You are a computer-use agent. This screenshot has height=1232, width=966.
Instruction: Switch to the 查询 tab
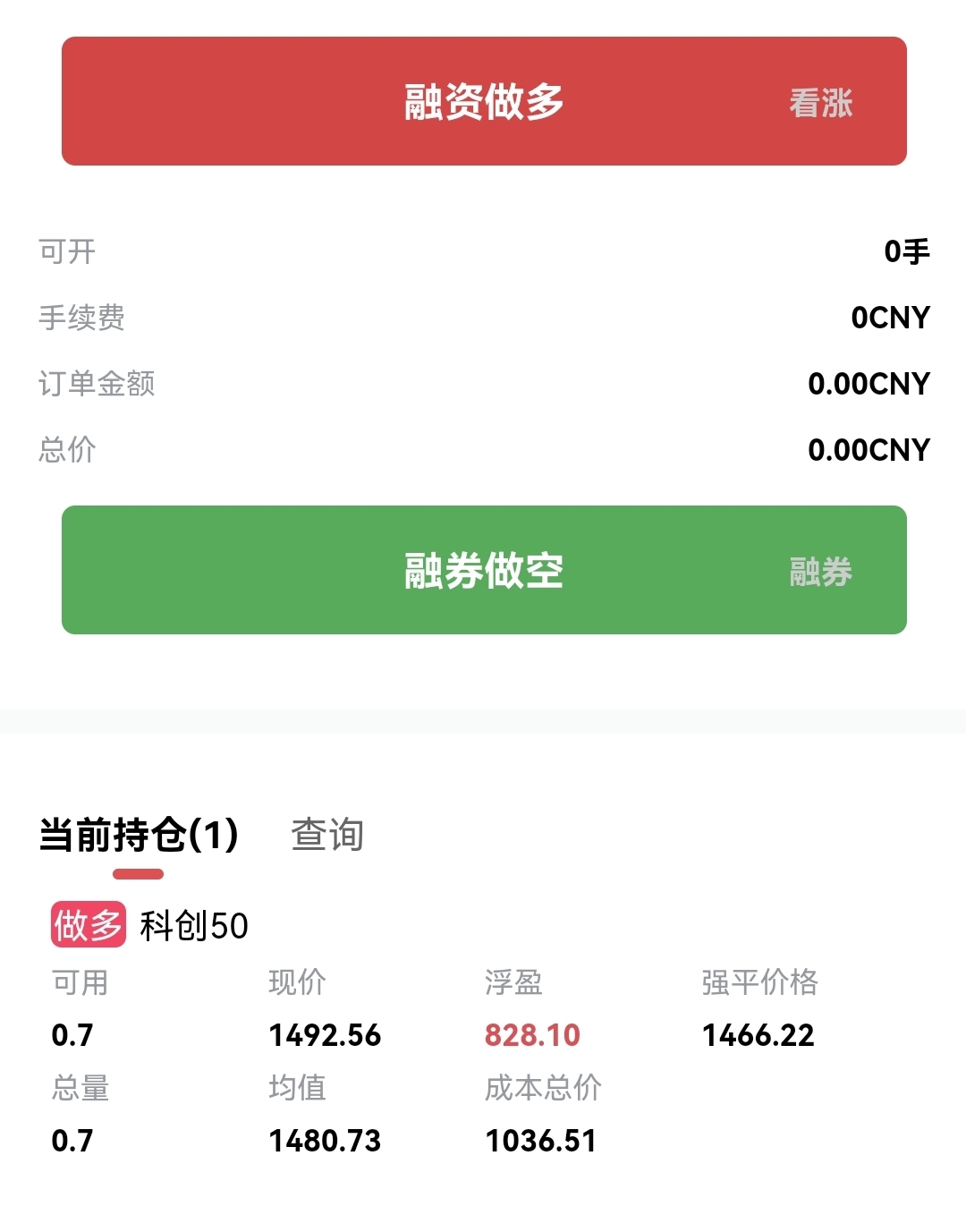[x=327, y=835]
